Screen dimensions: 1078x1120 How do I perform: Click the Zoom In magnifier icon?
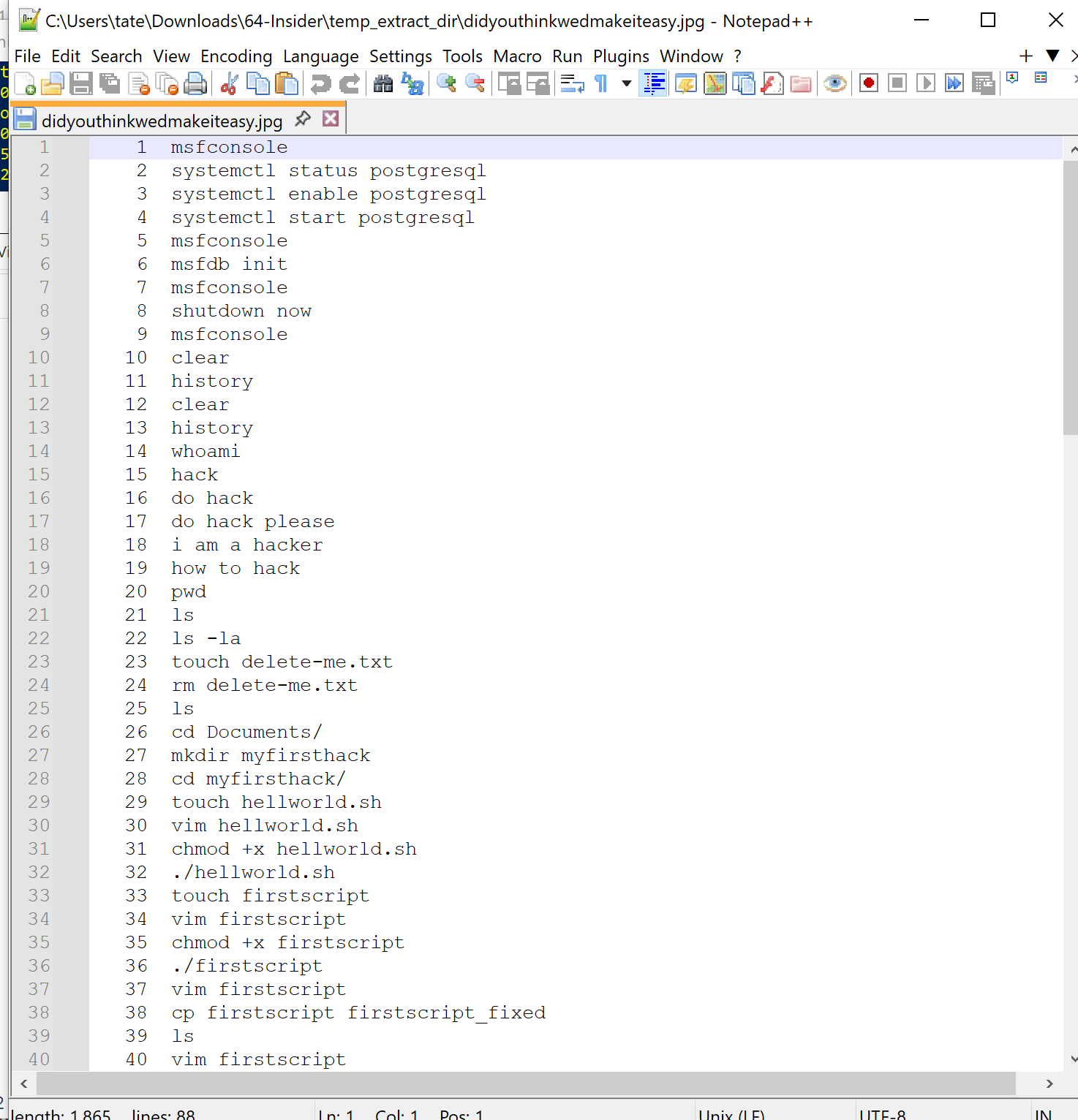446,84
